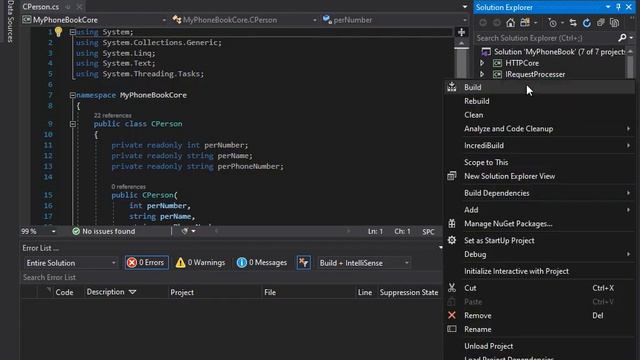Toggle the 0 Messages filter

[262, 263]
